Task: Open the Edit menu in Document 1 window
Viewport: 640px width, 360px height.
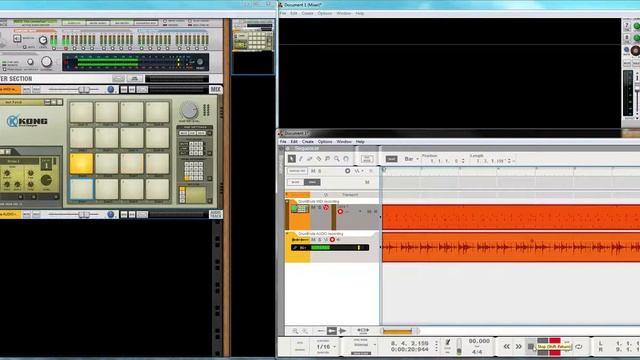Action: [x=294, y=142]
